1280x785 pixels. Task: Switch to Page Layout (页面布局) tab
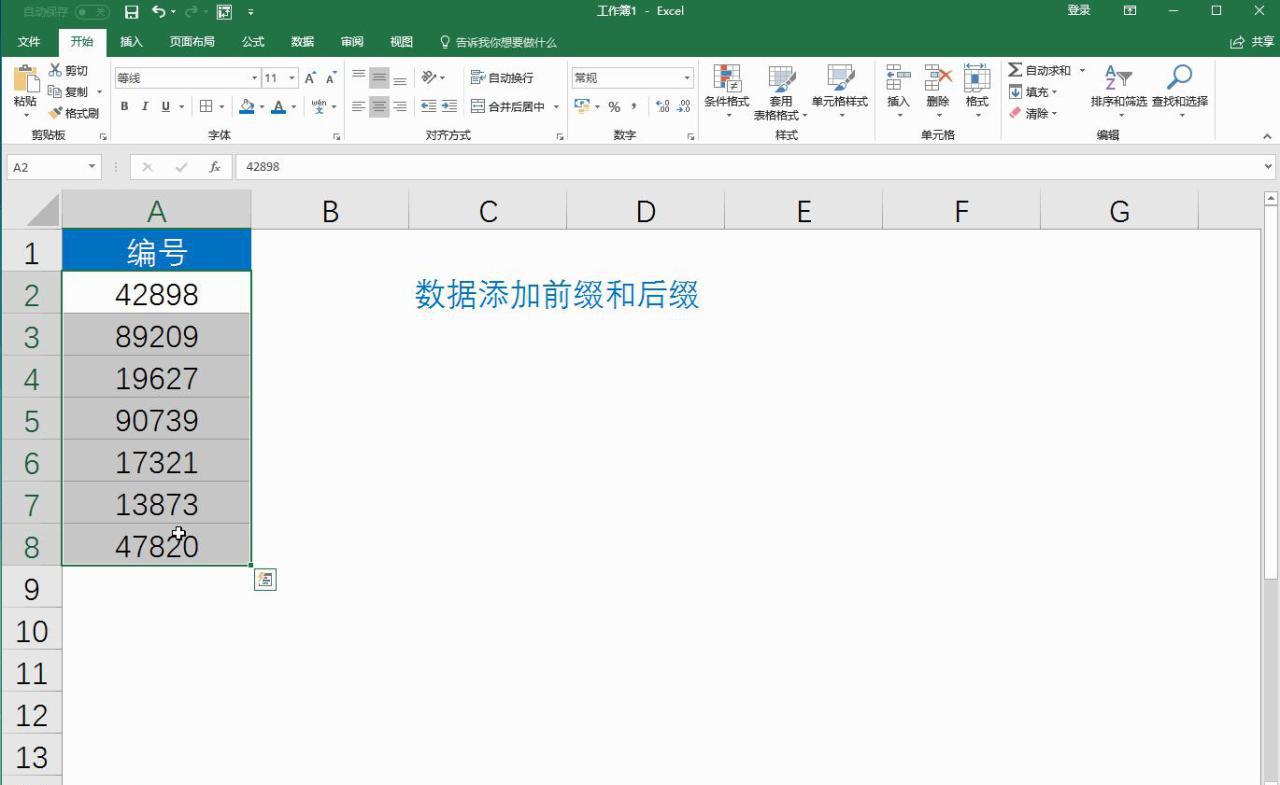click(x=192, y=42)
